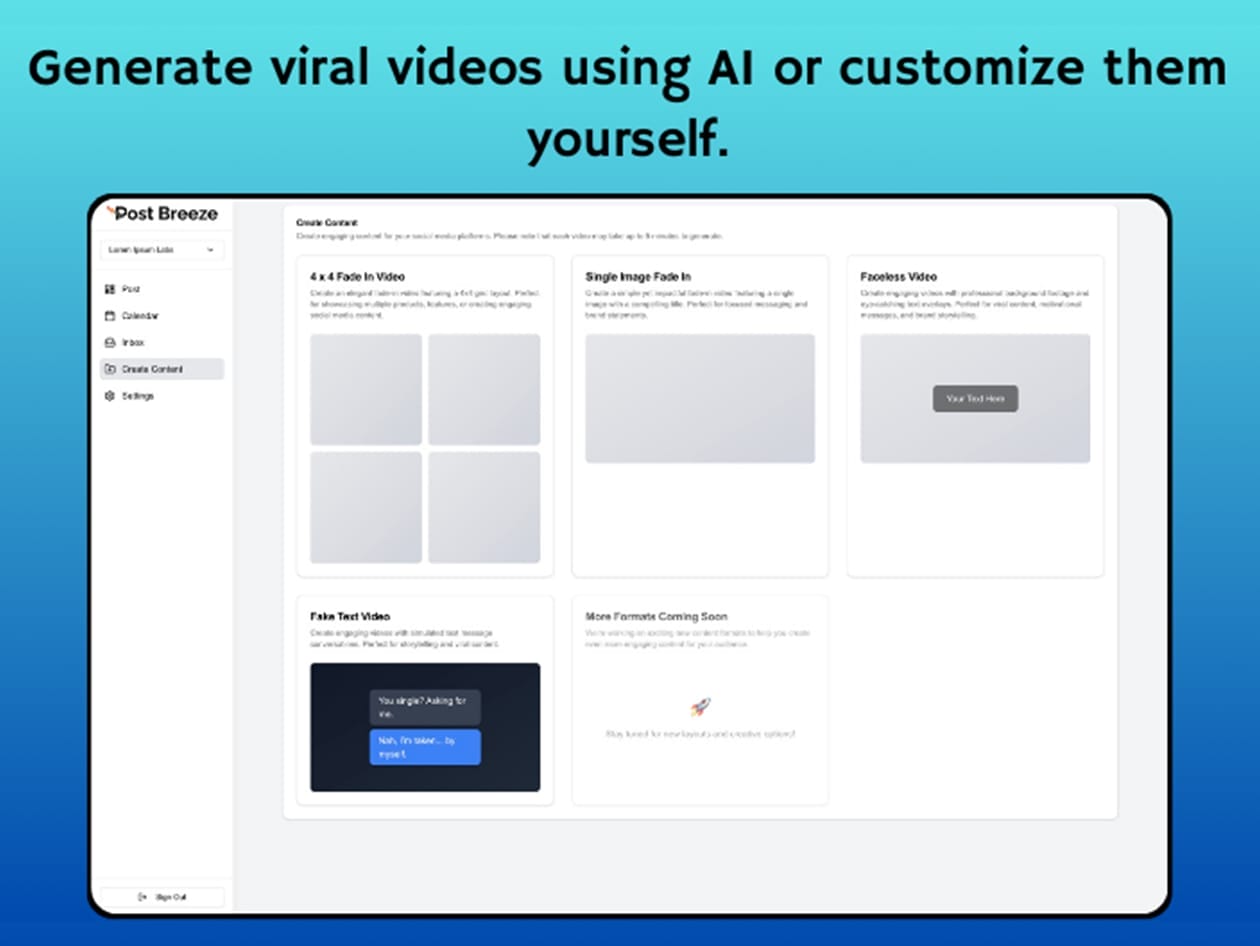Click the Your Text Here overlay label
Viewport: 1260px width, 946px height.
point(975,399)
